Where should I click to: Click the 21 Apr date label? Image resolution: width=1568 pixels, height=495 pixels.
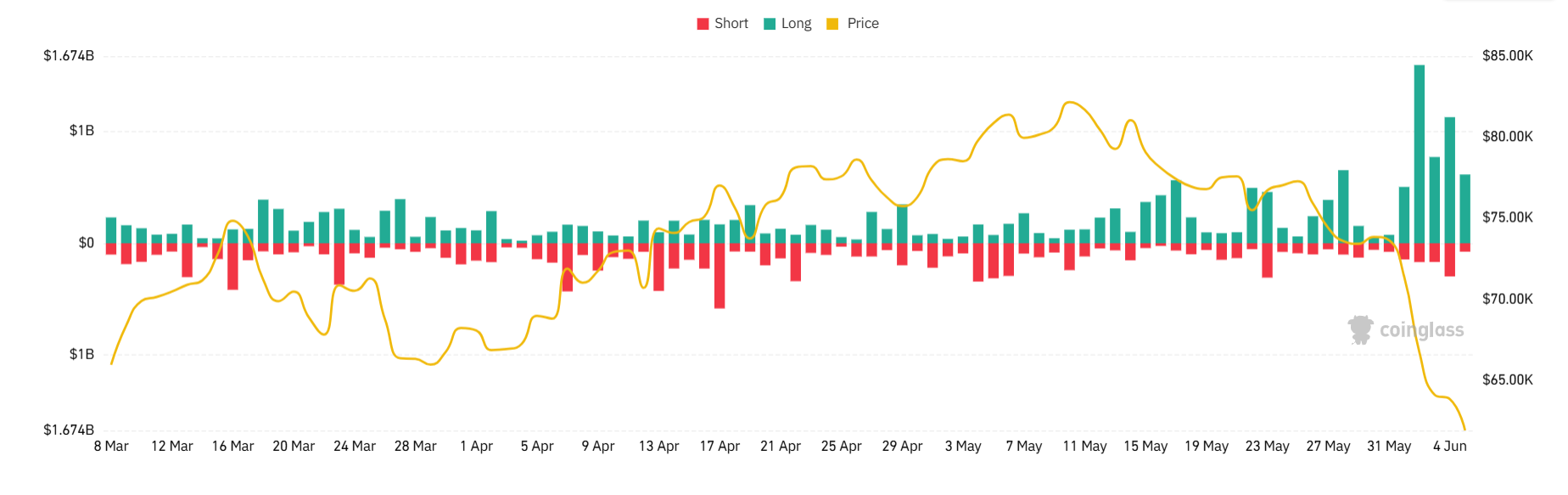781,447
